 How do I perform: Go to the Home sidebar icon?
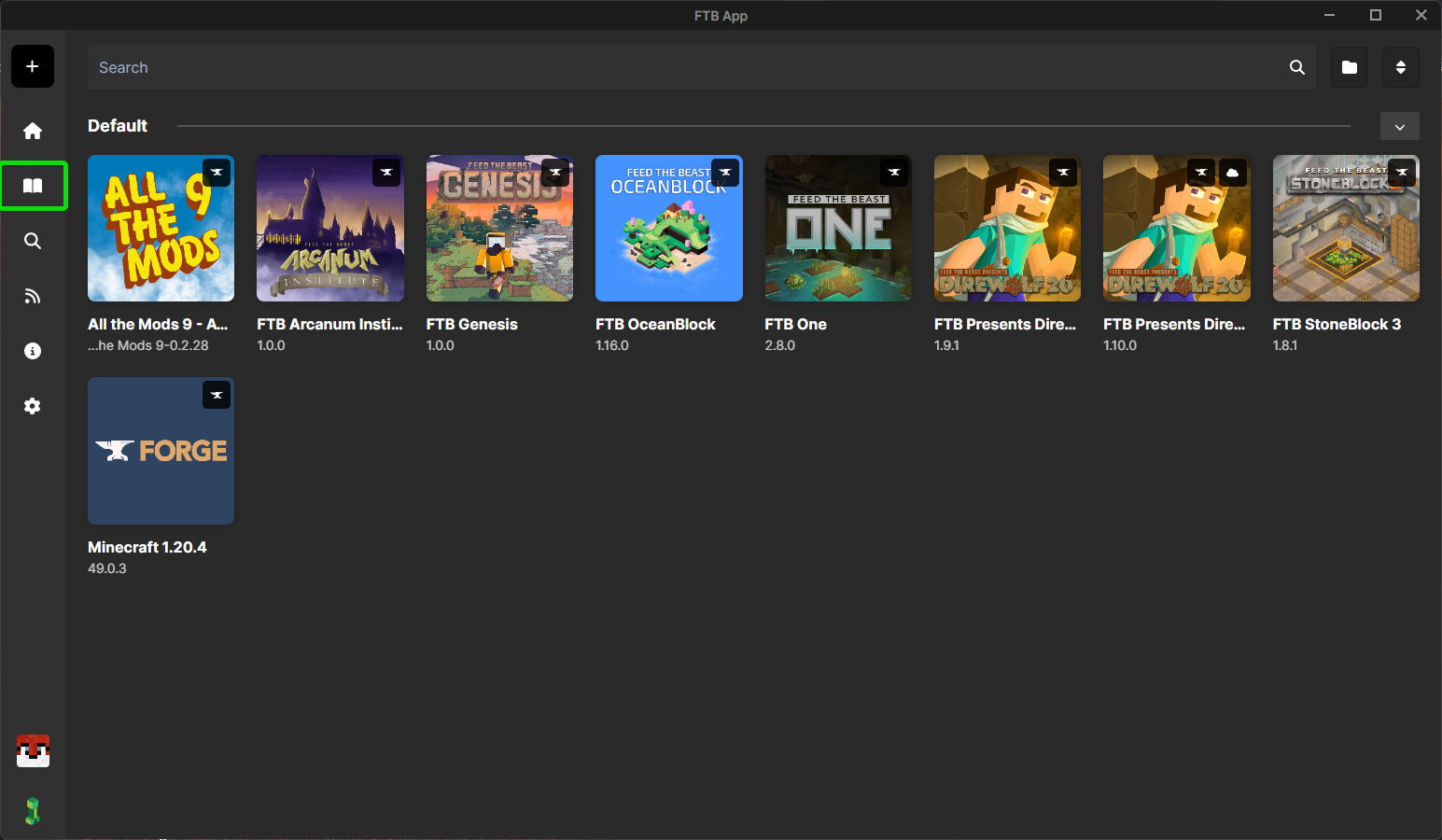(x=33, y=131)
